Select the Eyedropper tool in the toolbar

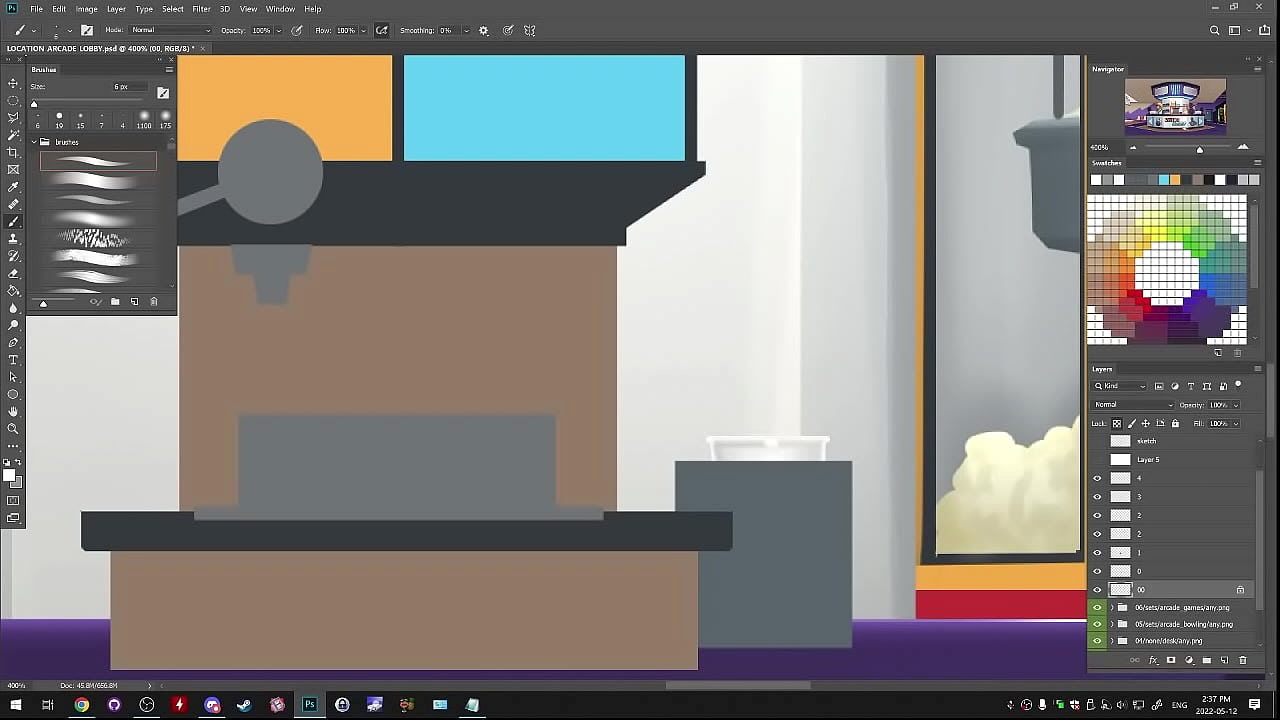[x=13, y=187]
